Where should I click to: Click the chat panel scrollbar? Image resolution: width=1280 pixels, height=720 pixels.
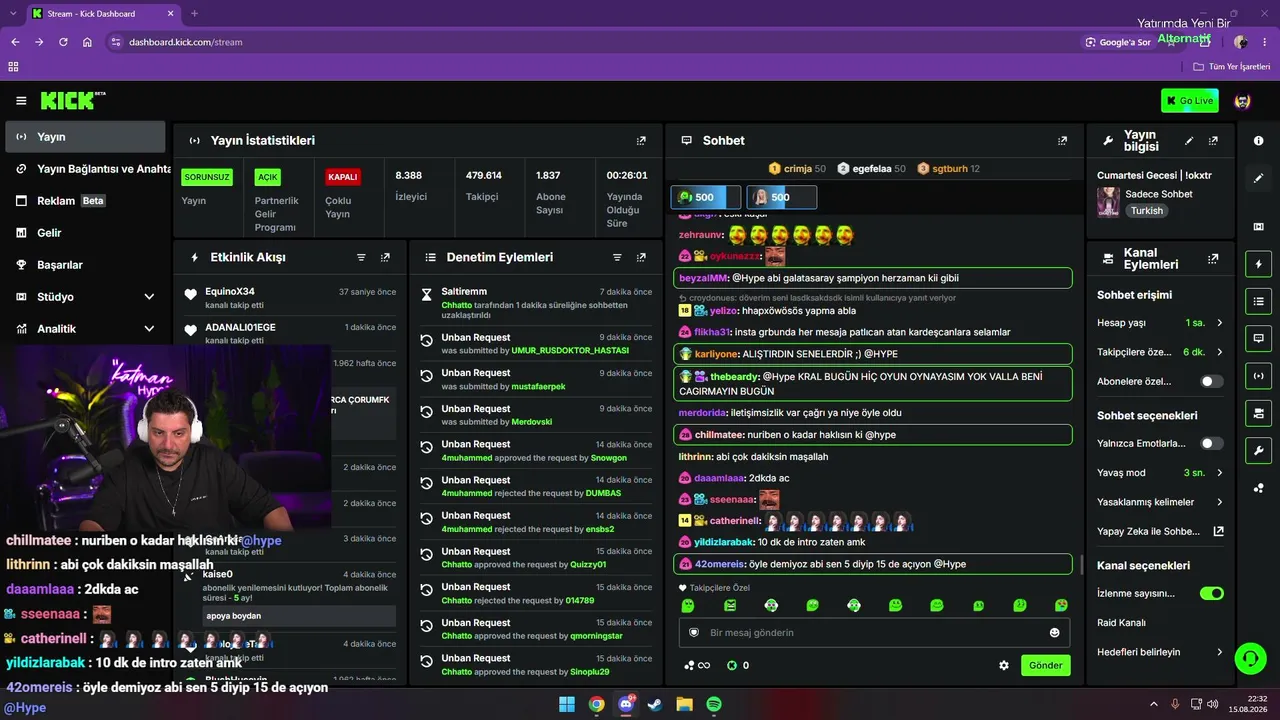pyautogui.click(x=1081, y=565)
